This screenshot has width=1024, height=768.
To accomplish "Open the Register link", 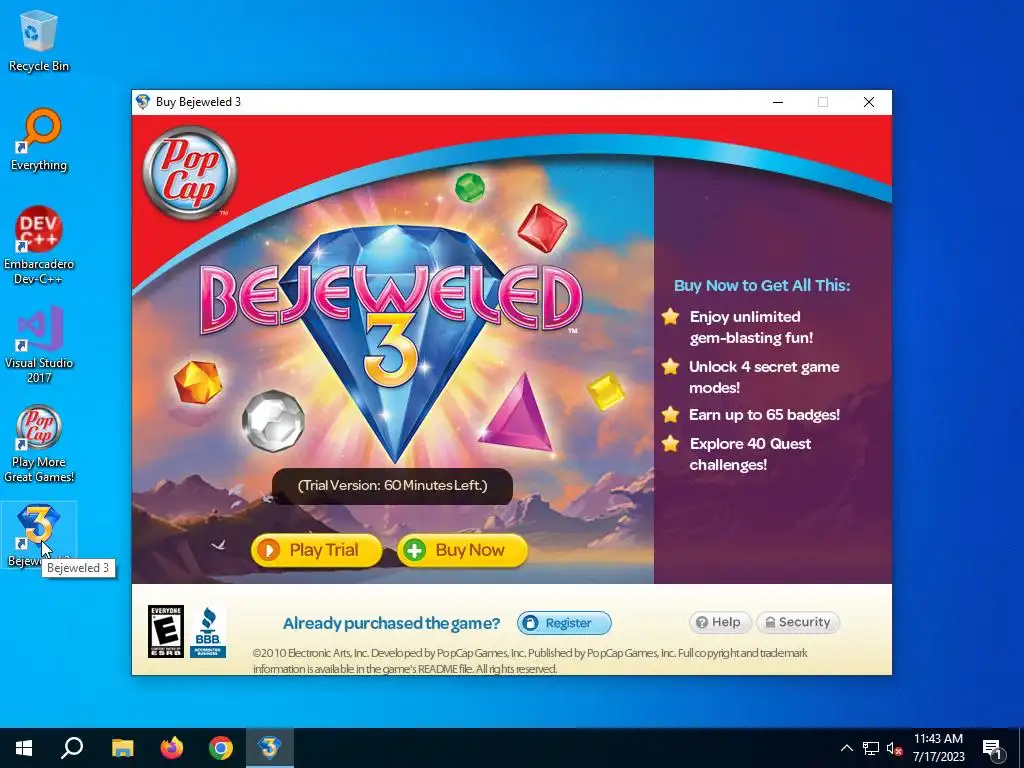I will click(564, 623).
